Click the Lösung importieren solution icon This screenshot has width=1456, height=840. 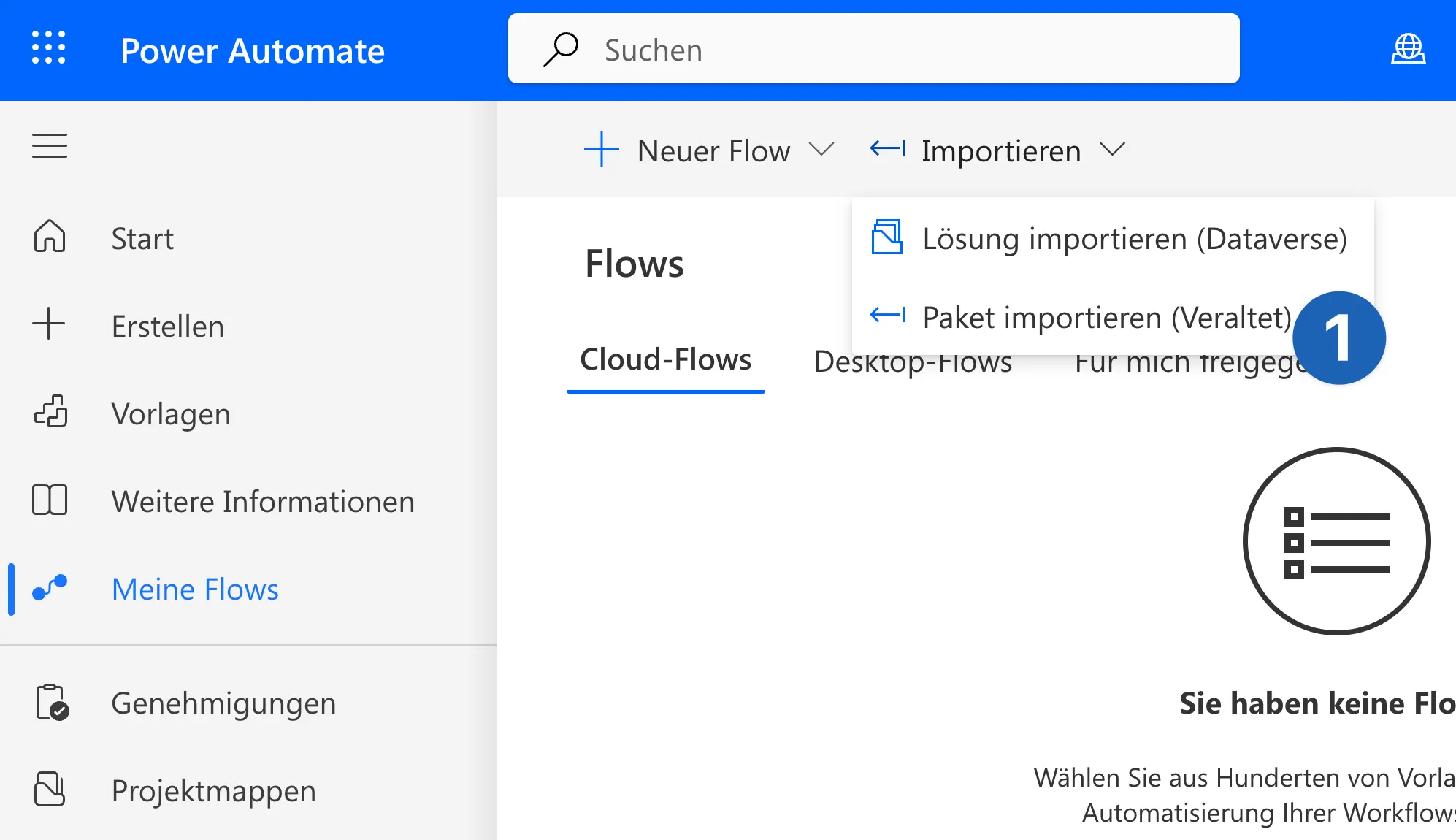[x=886, y=237]
